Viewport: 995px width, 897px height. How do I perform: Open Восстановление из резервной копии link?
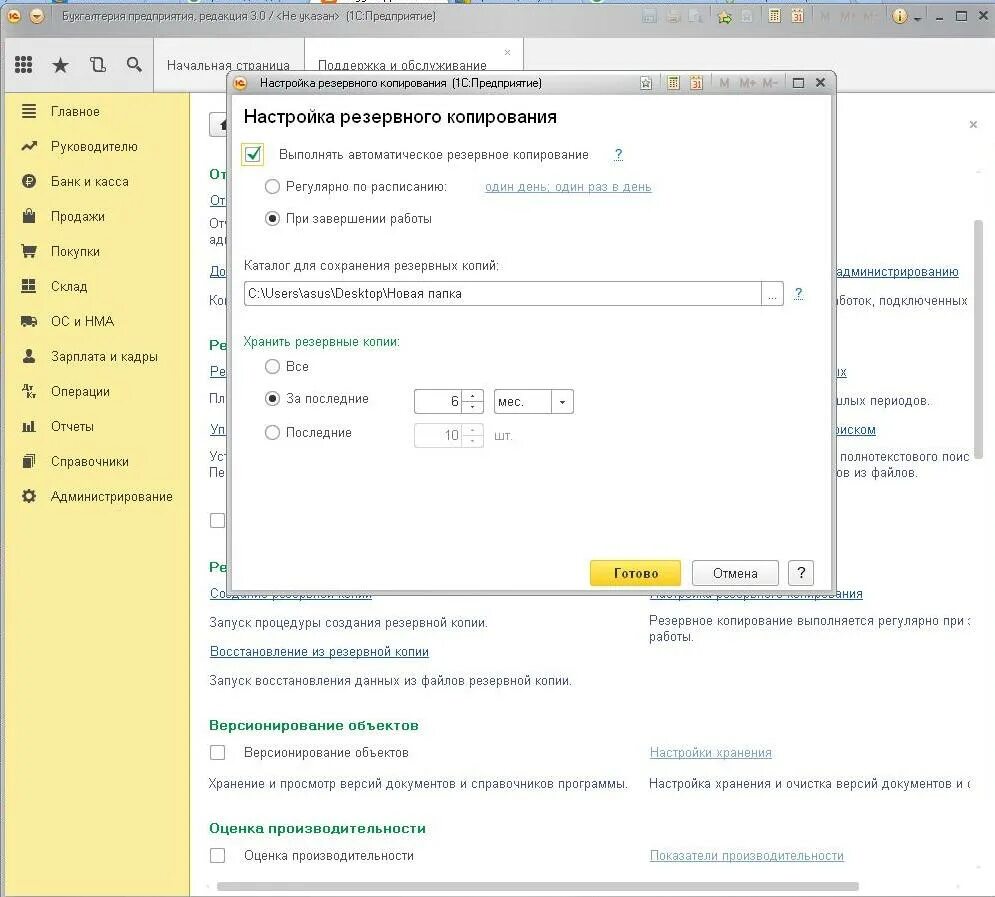(x=319, y=651)
